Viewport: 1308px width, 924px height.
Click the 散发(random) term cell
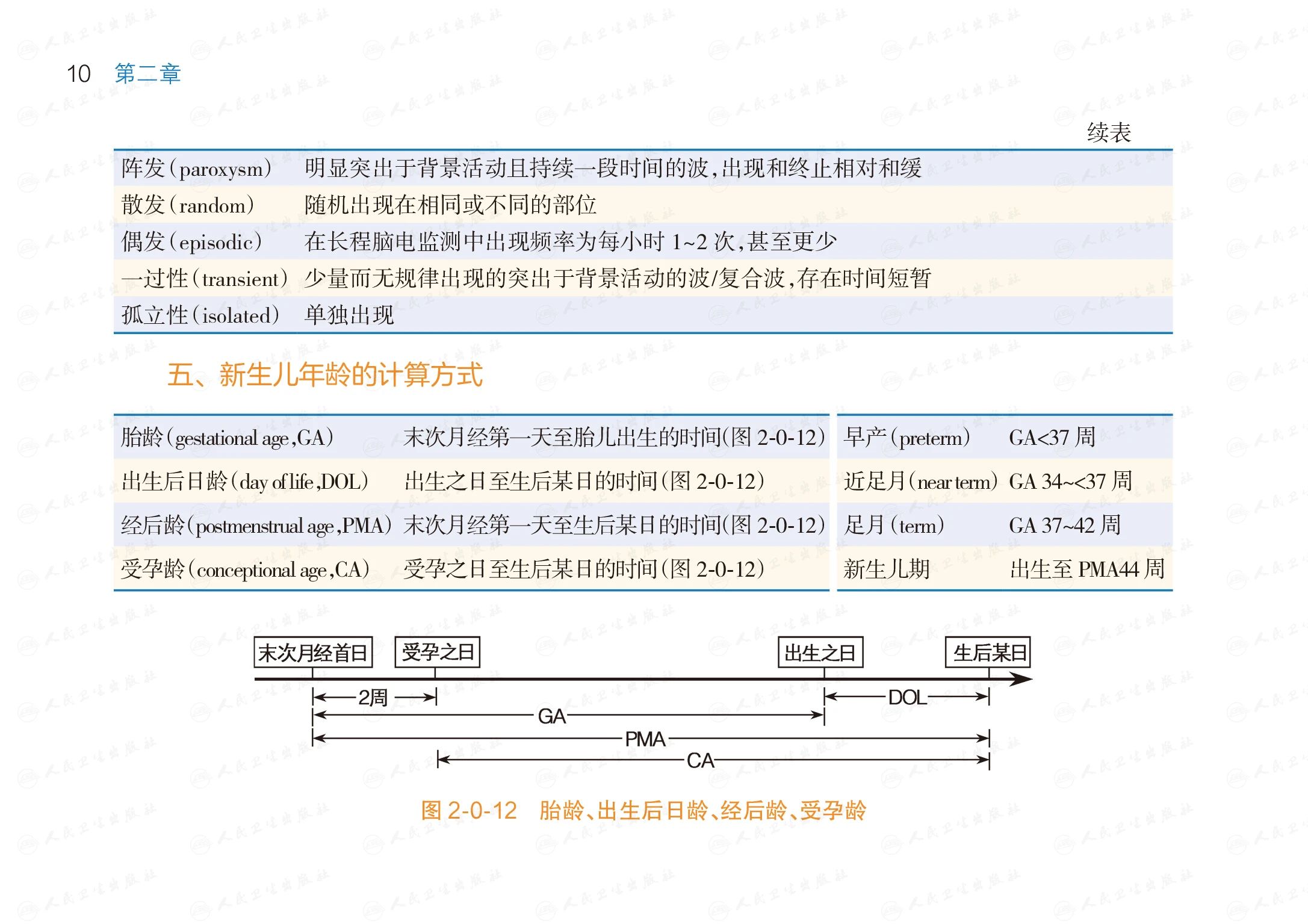tap(187, 205)
